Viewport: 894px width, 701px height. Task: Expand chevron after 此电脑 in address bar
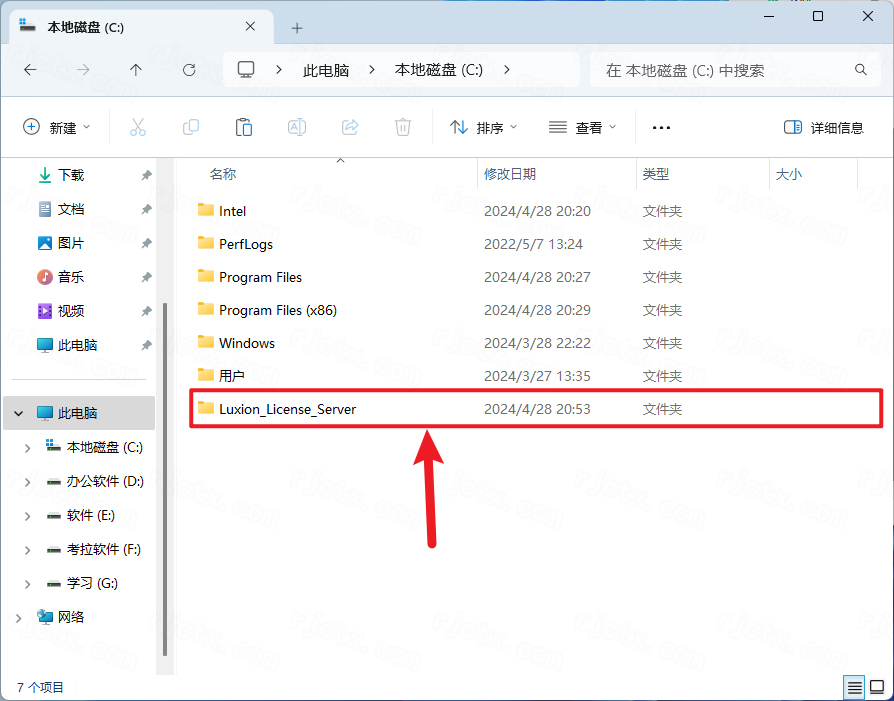372,70
